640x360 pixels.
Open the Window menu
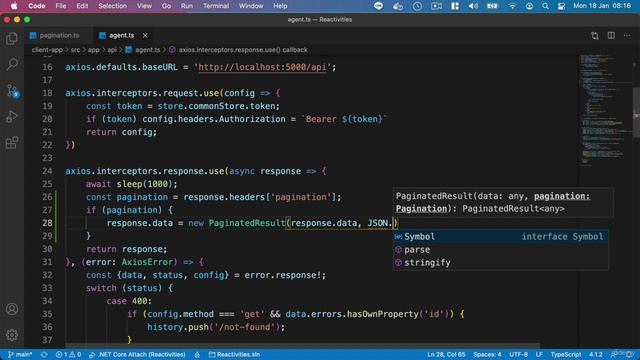tap(251, 6)
